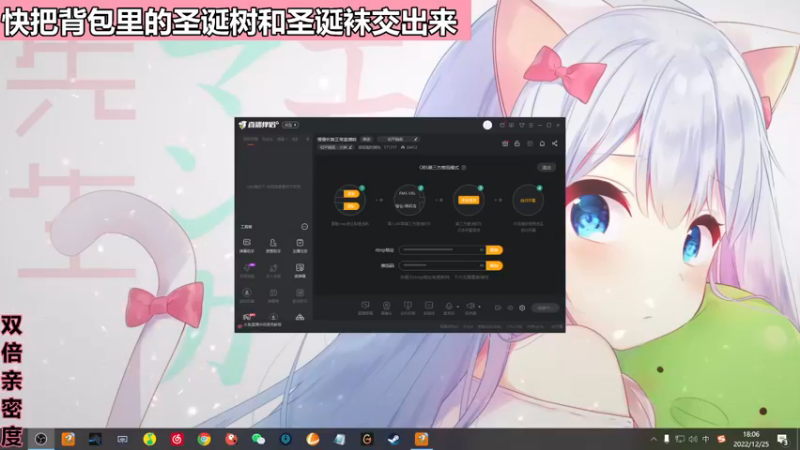Copy the stream key with the orange button
Viewport: 800px width, 450px height.
494,265
